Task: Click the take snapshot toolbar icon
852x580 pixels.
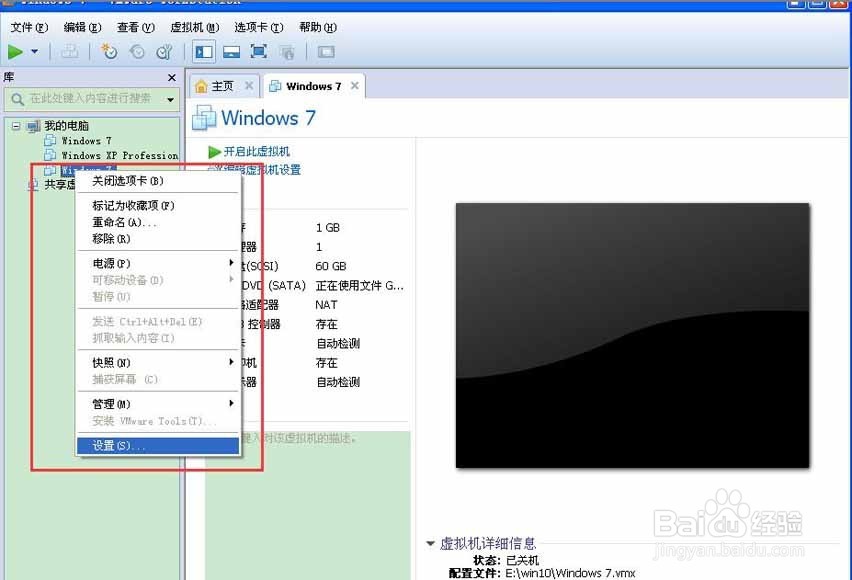Action: point(109,52)
